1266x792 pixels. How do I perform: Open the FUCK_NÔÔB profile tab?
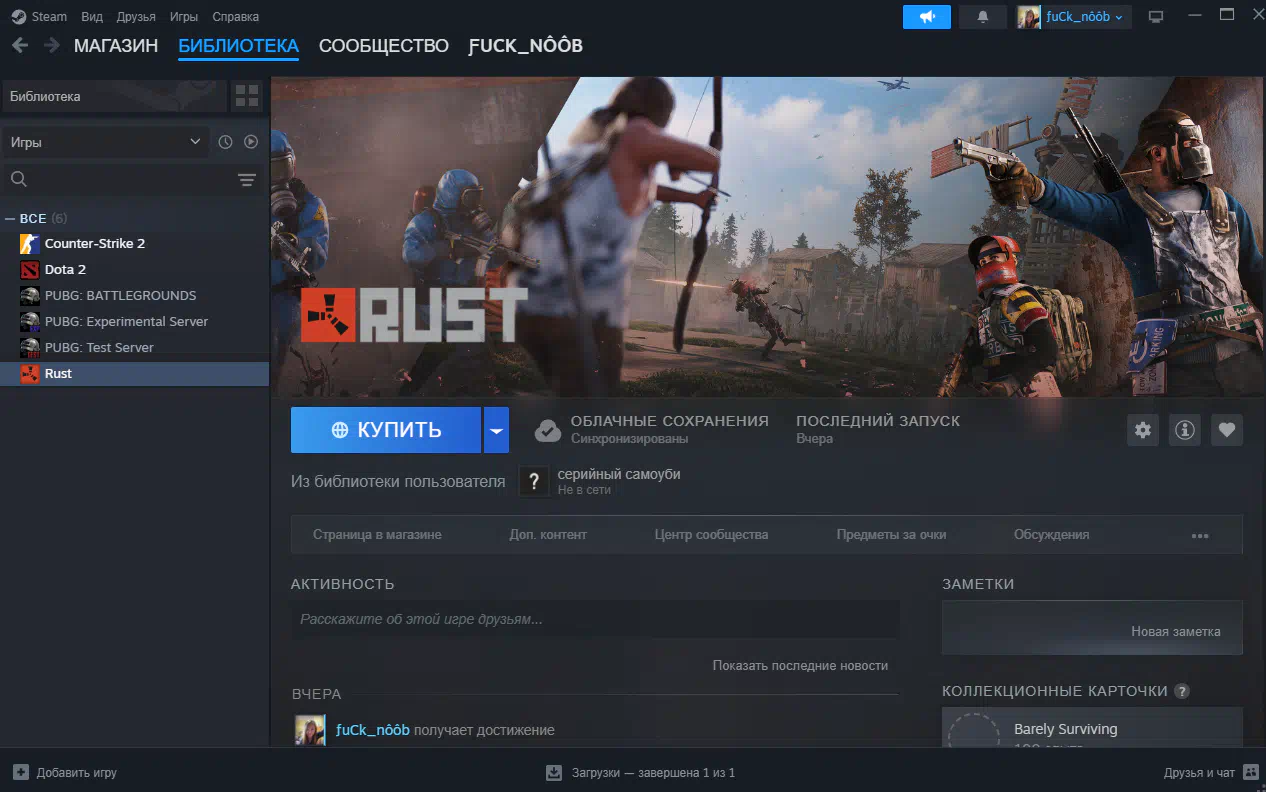click(x=526, y=46)
